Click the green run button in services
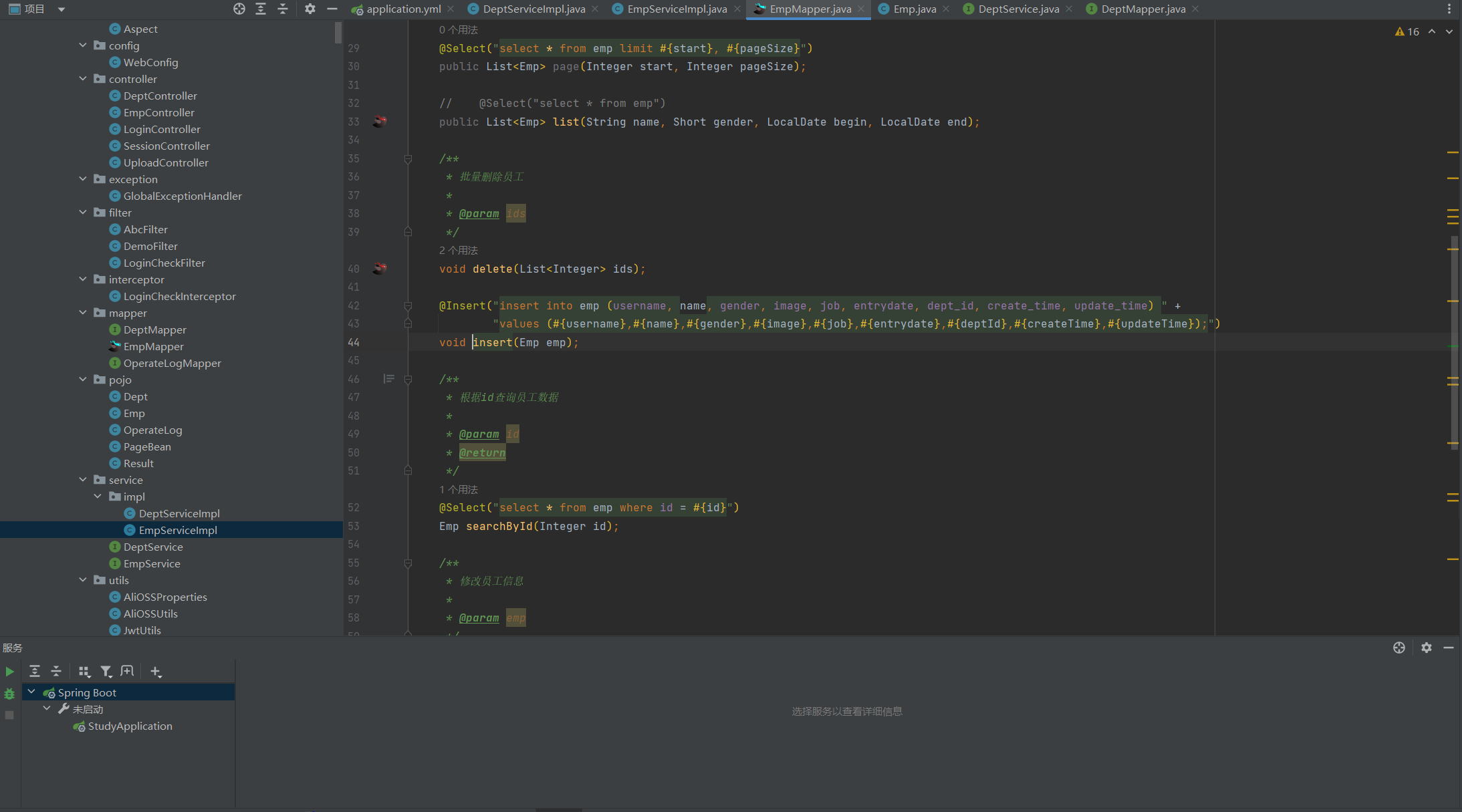Screen dimensions: 1462x812 8,671
